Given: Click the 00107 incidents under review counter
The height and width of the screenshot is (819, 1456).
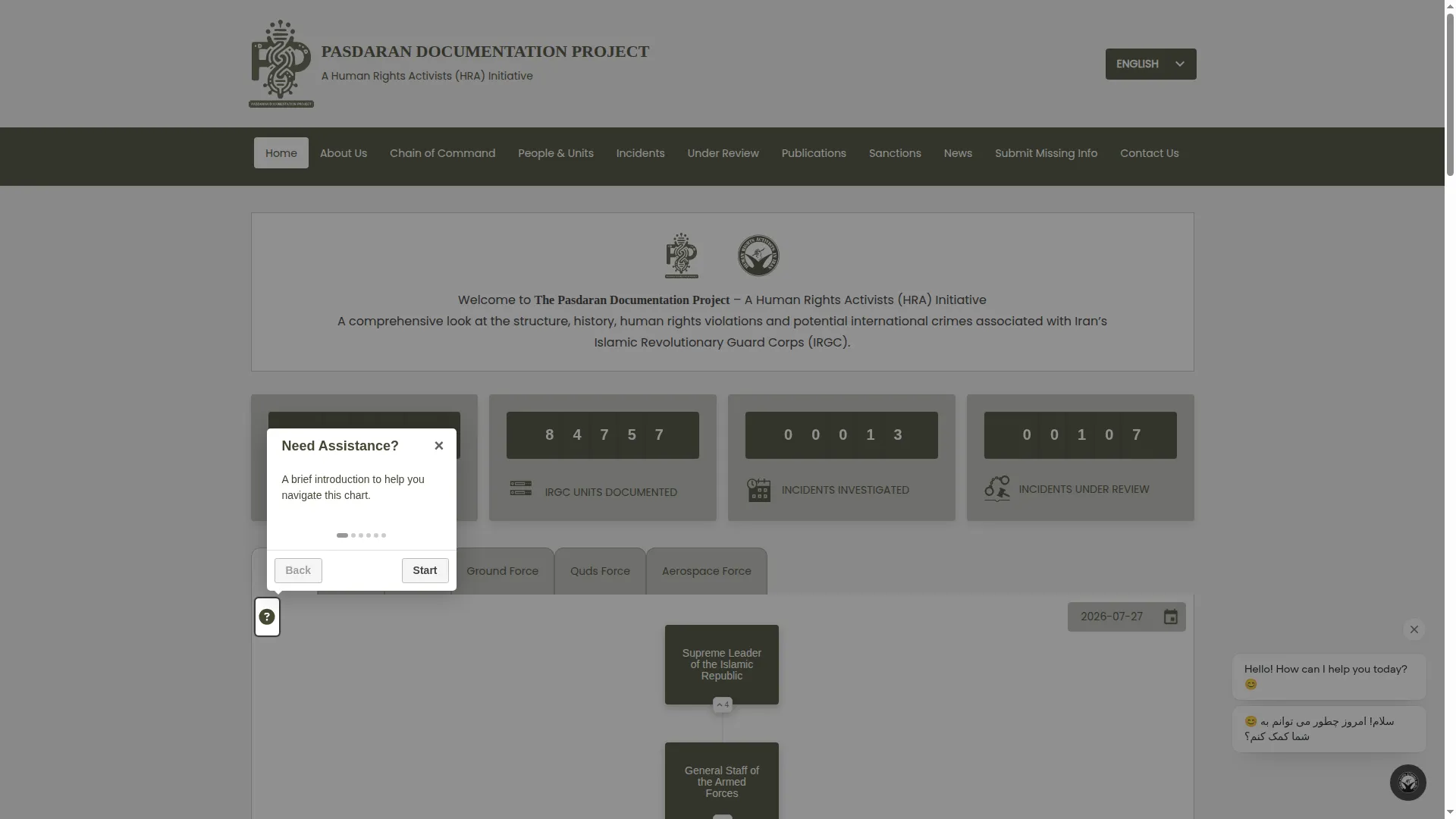Looking at the screenshot, I should coord(1080,435).
